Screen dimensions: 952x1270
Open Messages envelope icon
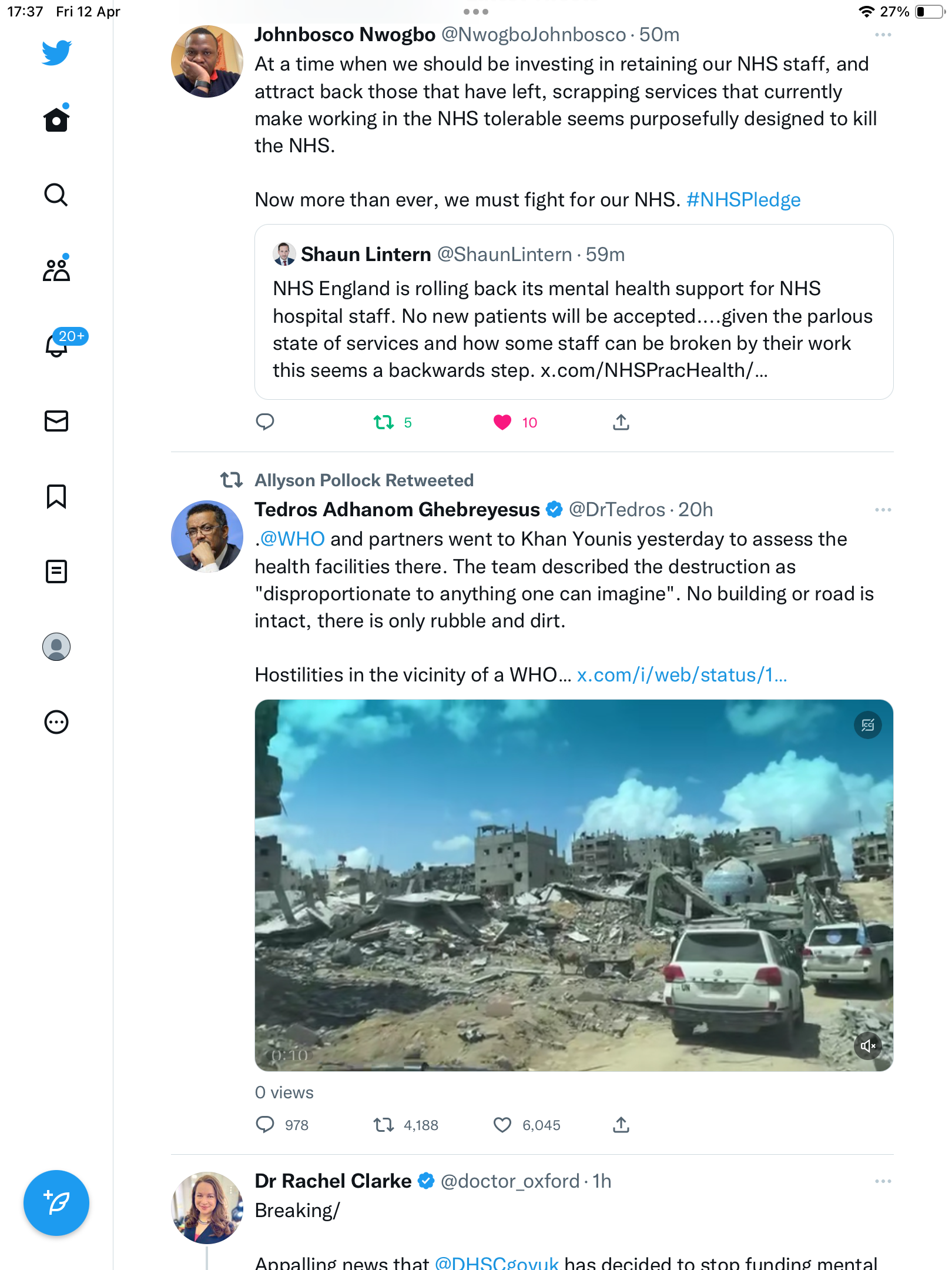pyautogui.click(x=56, y=421)
